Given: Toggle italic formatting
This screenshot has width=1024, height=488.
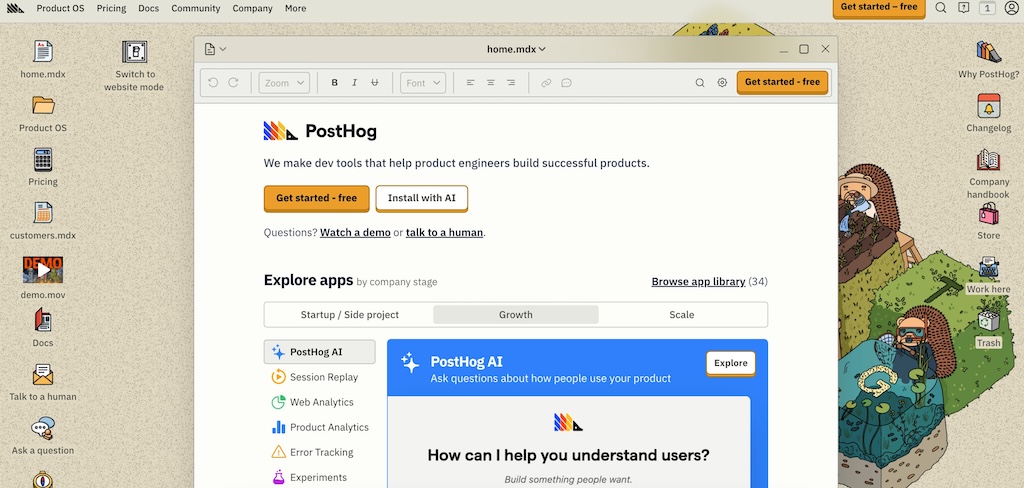Looking at the screenshot, I should 355,83.
